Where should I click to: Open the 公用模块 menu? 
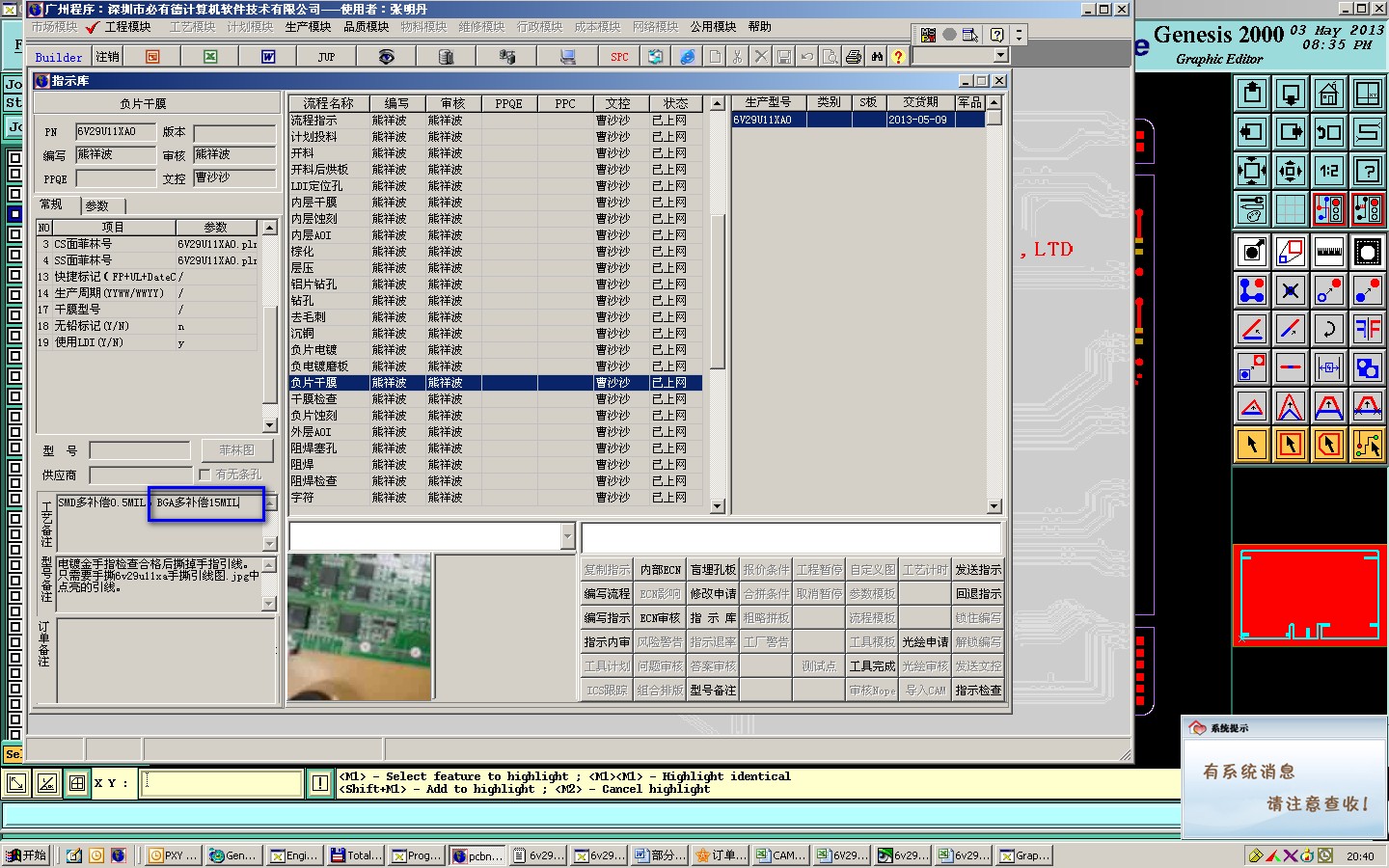tap(714, 27)
